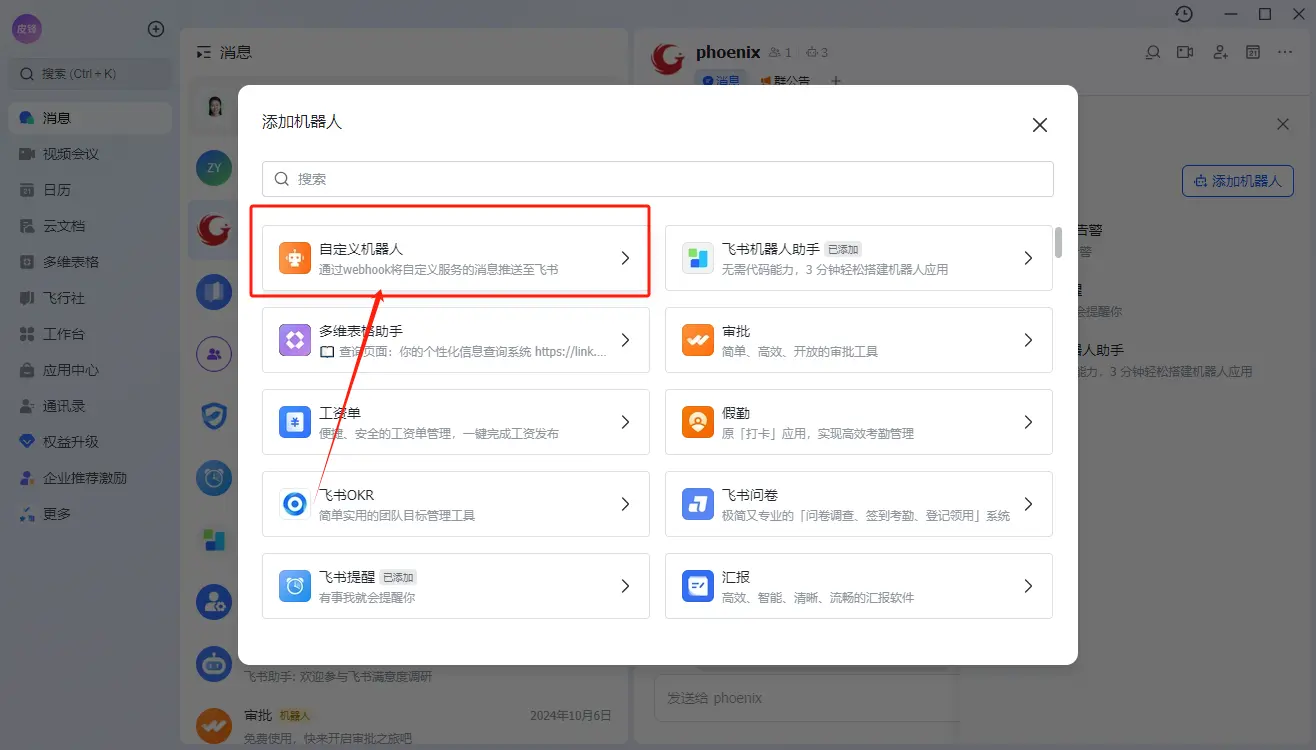Open 云文档 in left sidebar
This screenshot has width=1316, height=750.
[90, 226]
